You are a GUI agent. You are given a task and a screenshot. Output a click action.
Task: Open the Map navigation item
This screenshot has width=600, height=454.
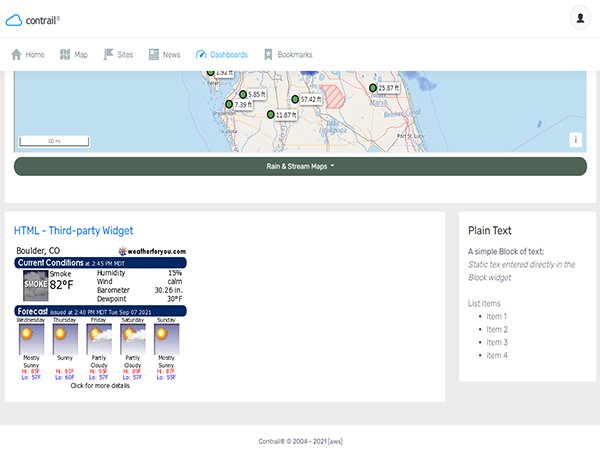[x=74, y=54]
